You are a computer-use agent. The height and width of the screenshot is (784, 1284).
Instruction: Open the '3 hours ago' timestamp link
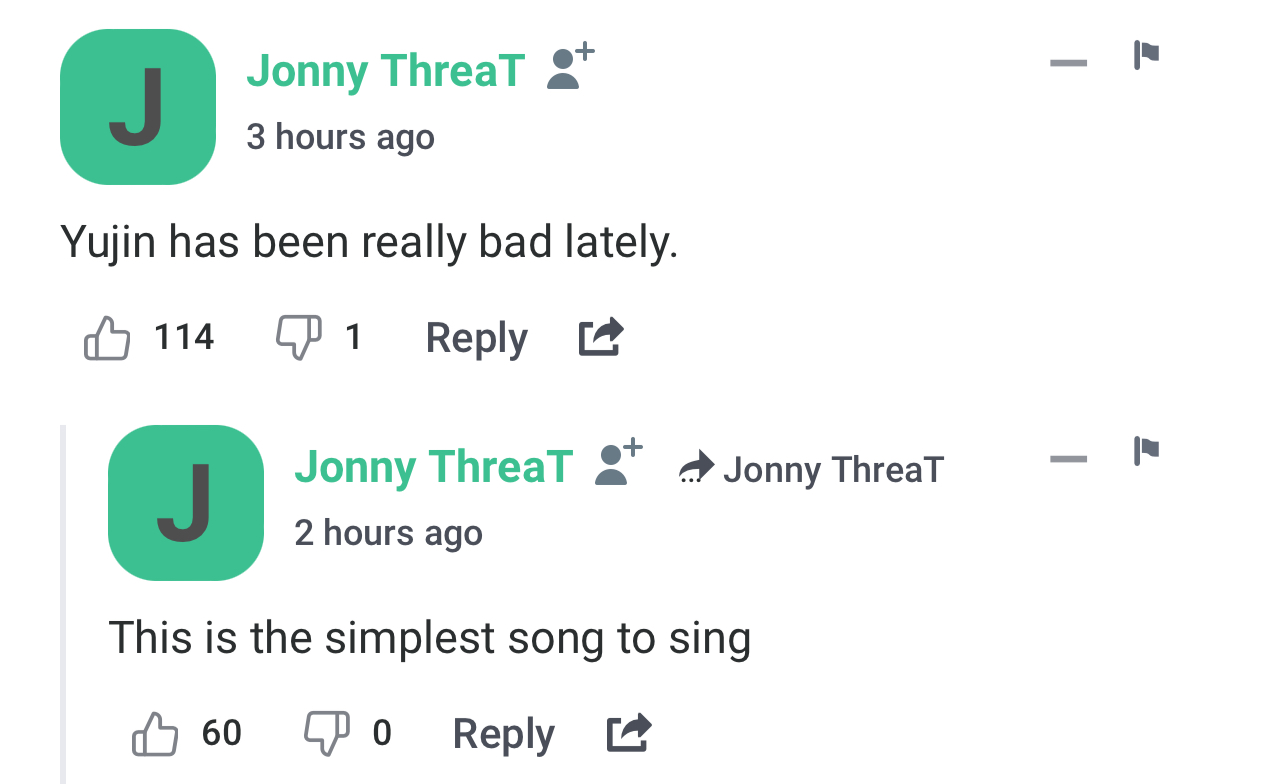pyautogui.click(x=340, y=137)
